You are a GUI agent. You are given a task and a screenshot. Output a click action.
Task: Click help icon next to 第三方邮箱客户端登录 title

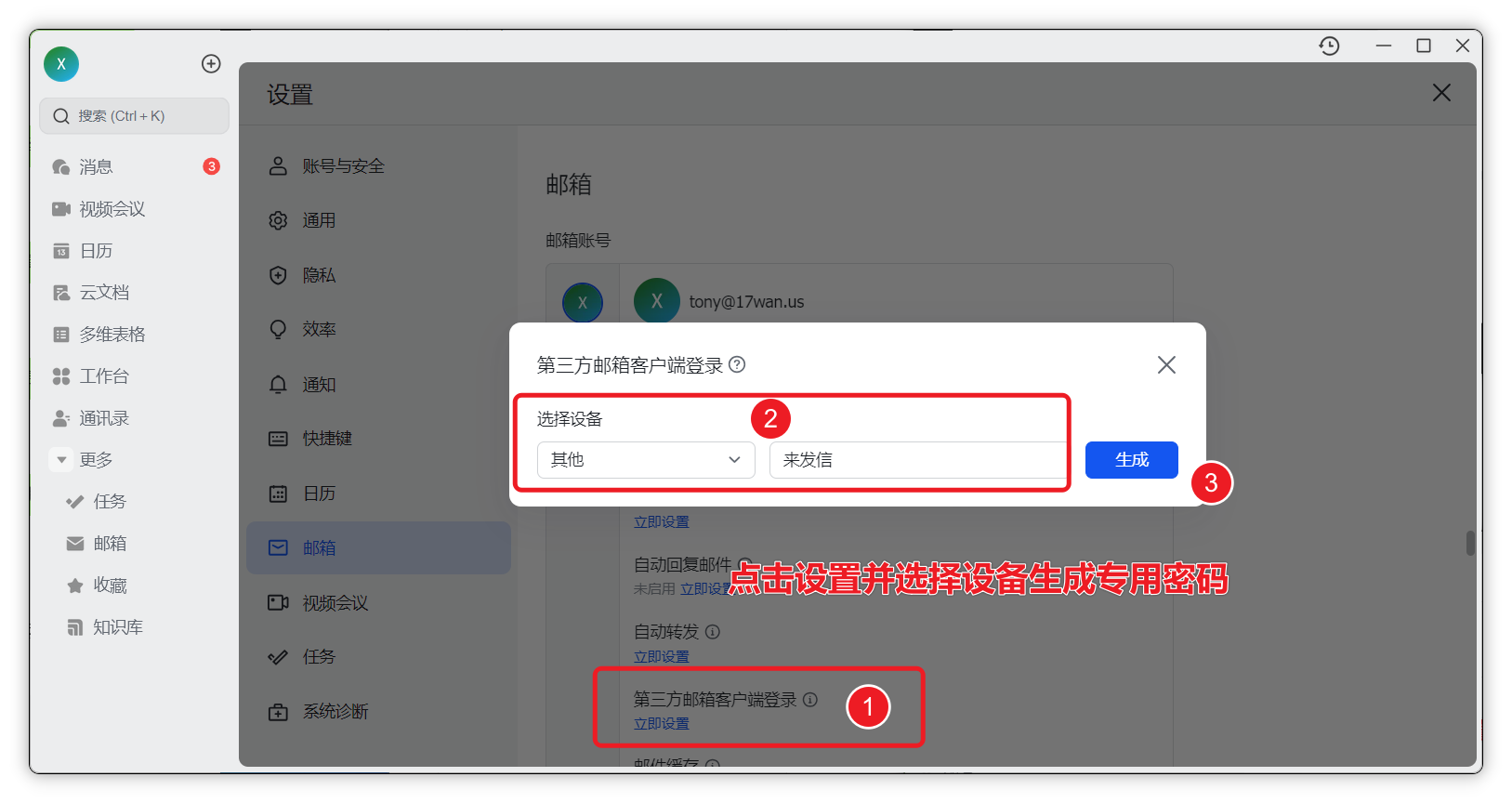coord(737,364)
